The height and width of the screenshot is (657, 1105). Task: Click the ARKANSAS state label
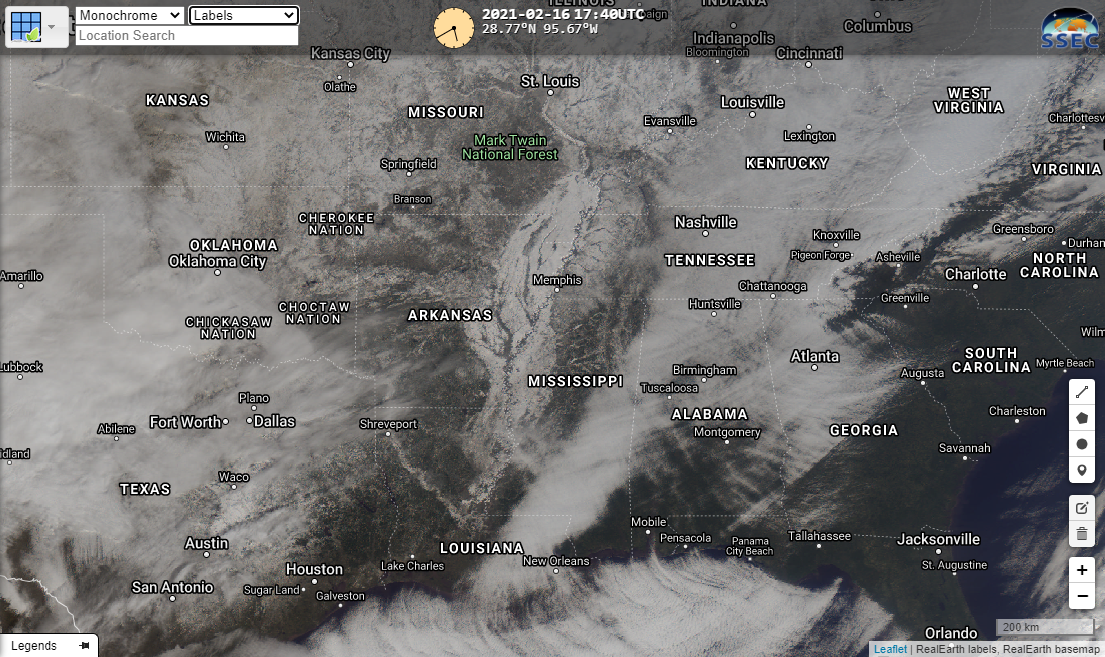pyautogui.click(x=450, y=315)
